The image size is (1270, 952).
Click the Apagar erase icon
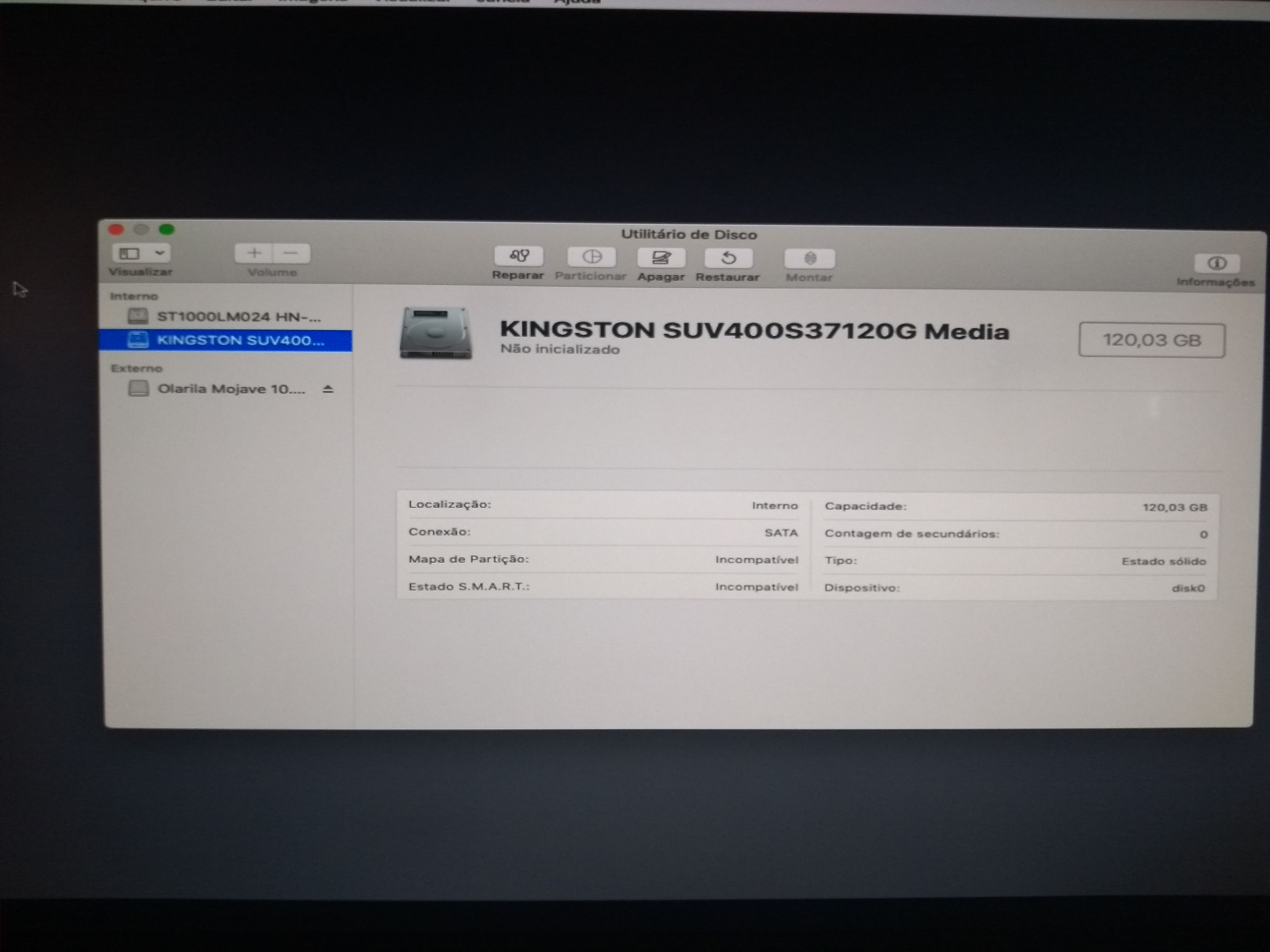point(661,258)
